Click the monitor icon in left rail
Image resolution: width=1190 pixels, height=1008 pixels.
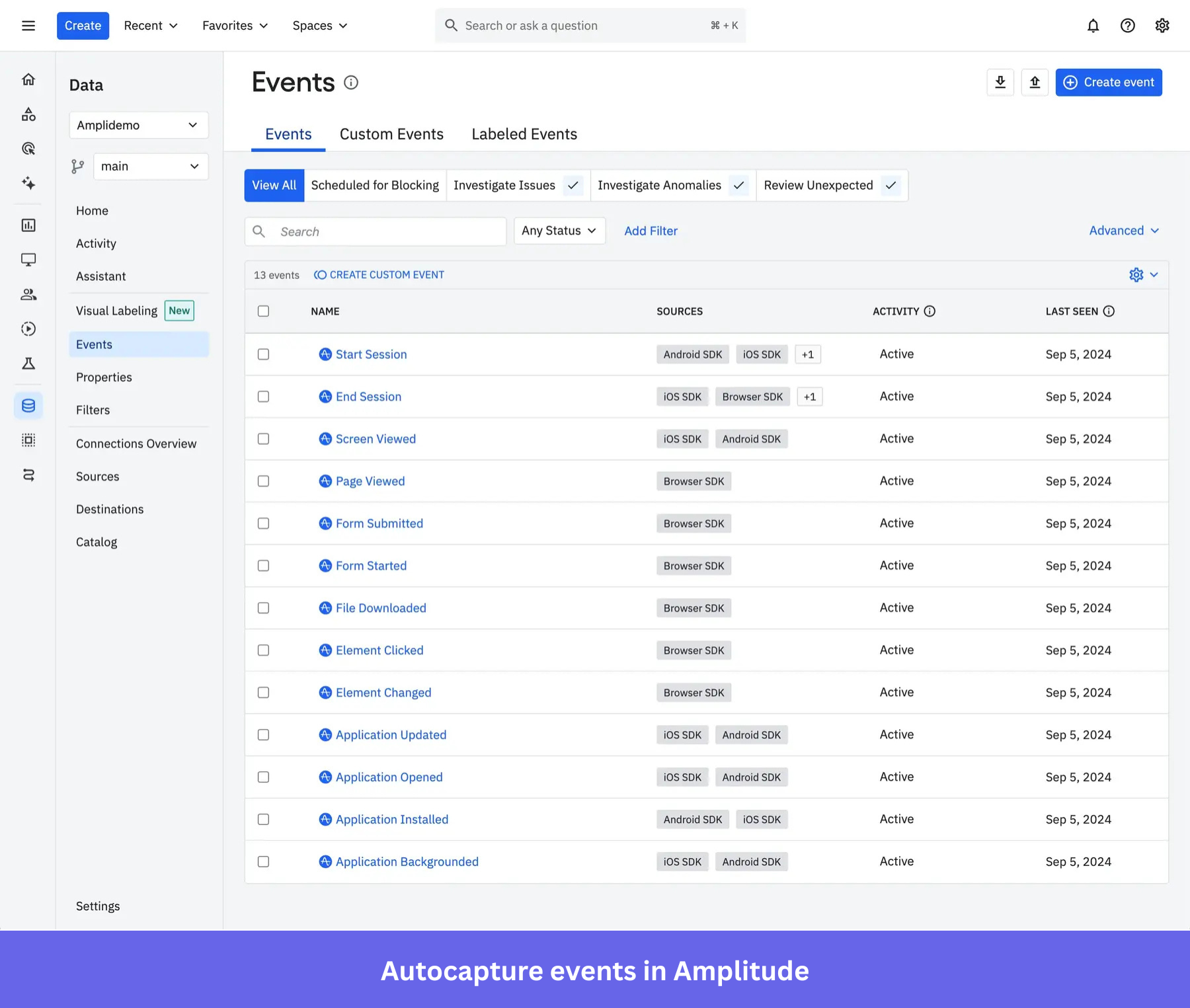[x=28, y=260]
